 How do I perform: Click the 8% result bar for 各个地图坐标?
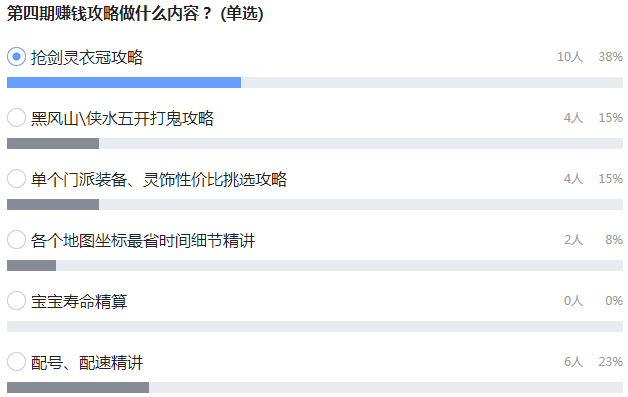pyautogui.click(x=31, y=265)
